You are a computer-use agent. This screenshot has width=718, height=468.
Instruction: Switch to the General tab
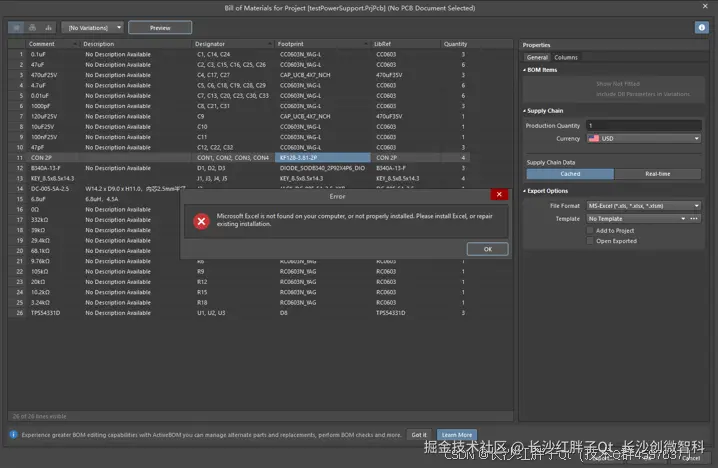(x=537, y=57)
